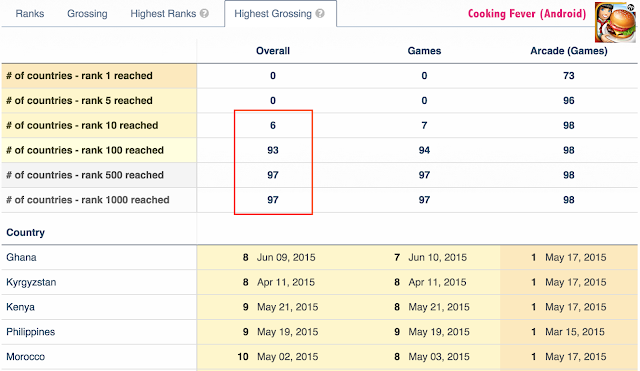This screenshot has height=371, width=640.
Task: Open the Kyrgyzstan country link
Action: coord(31,282)
